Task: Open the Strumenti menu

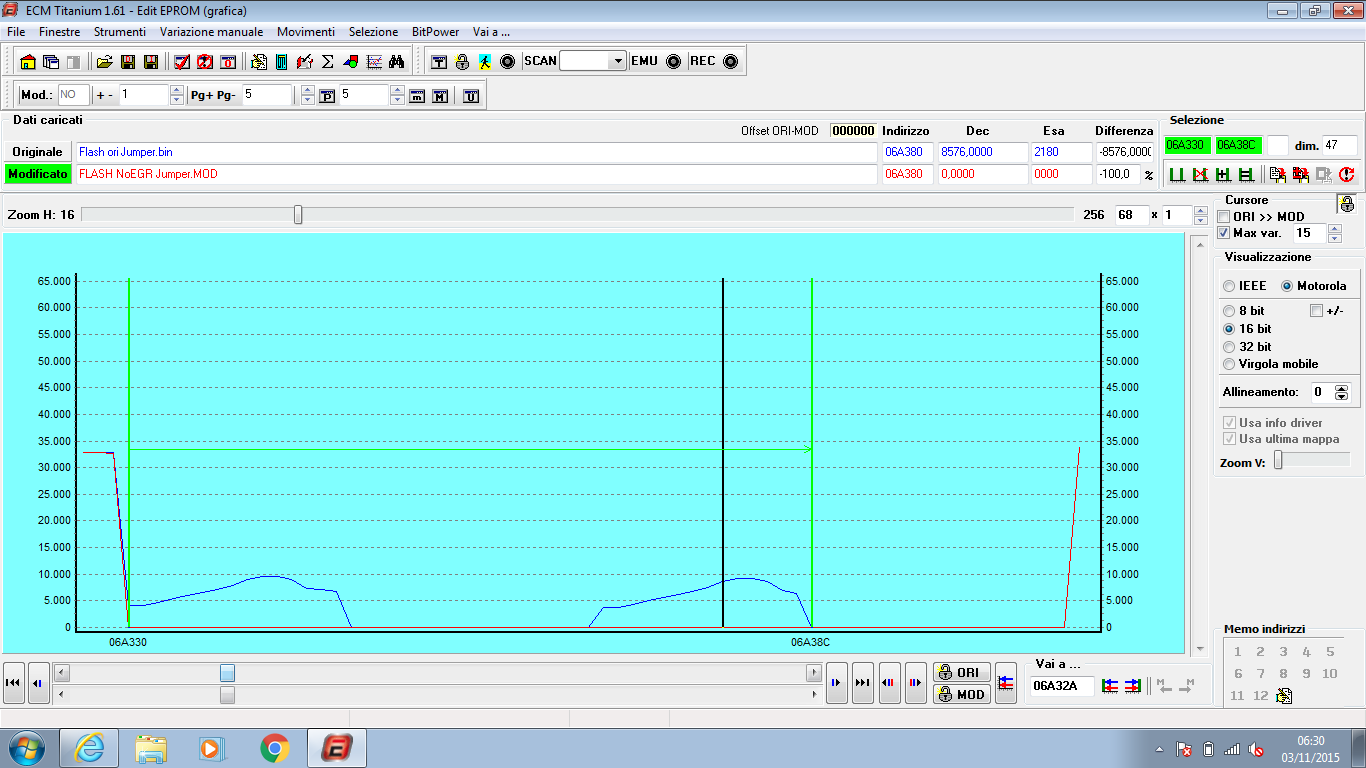Action: (120, 32)
